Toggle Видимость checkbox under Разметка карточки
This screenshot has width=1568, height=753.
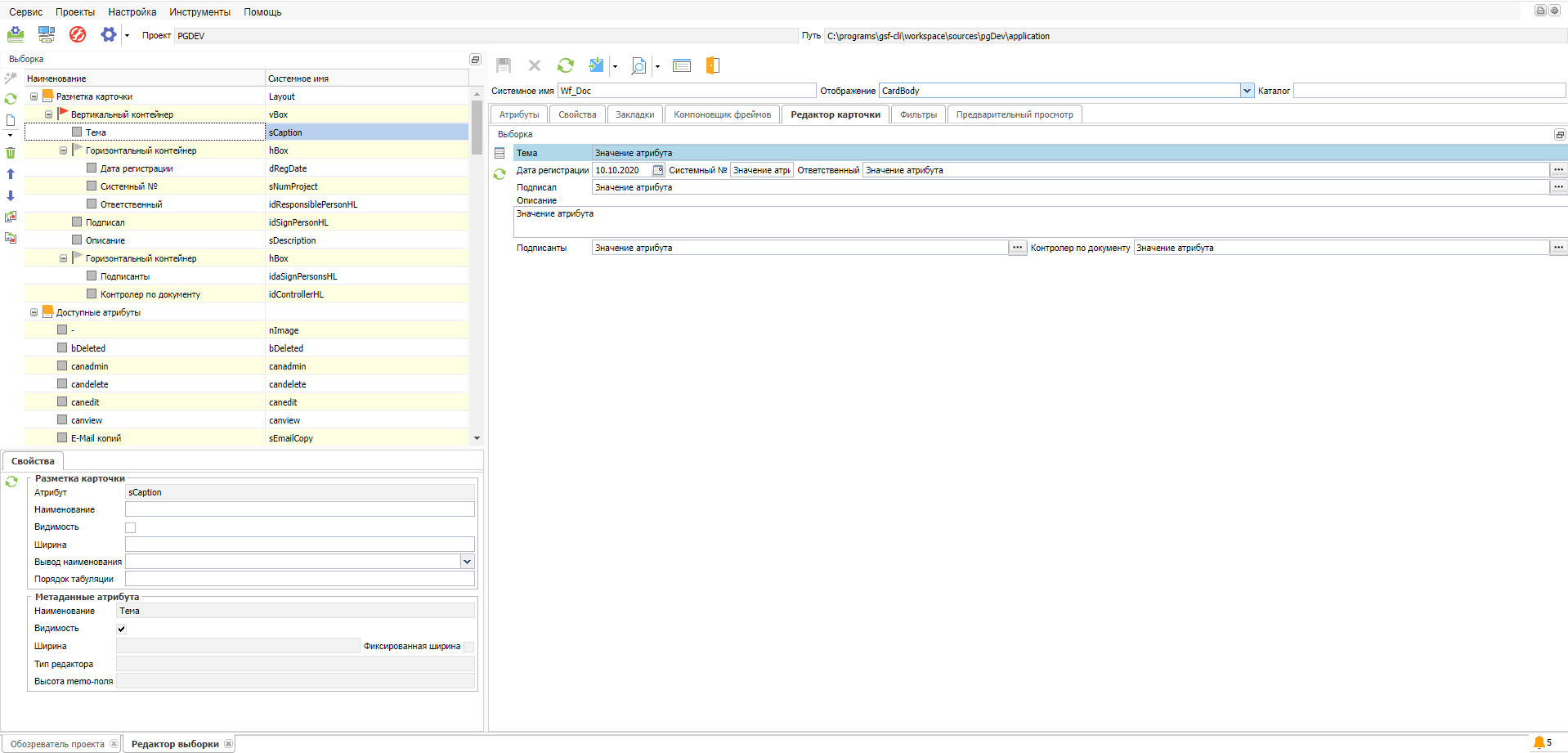[130, 527]
